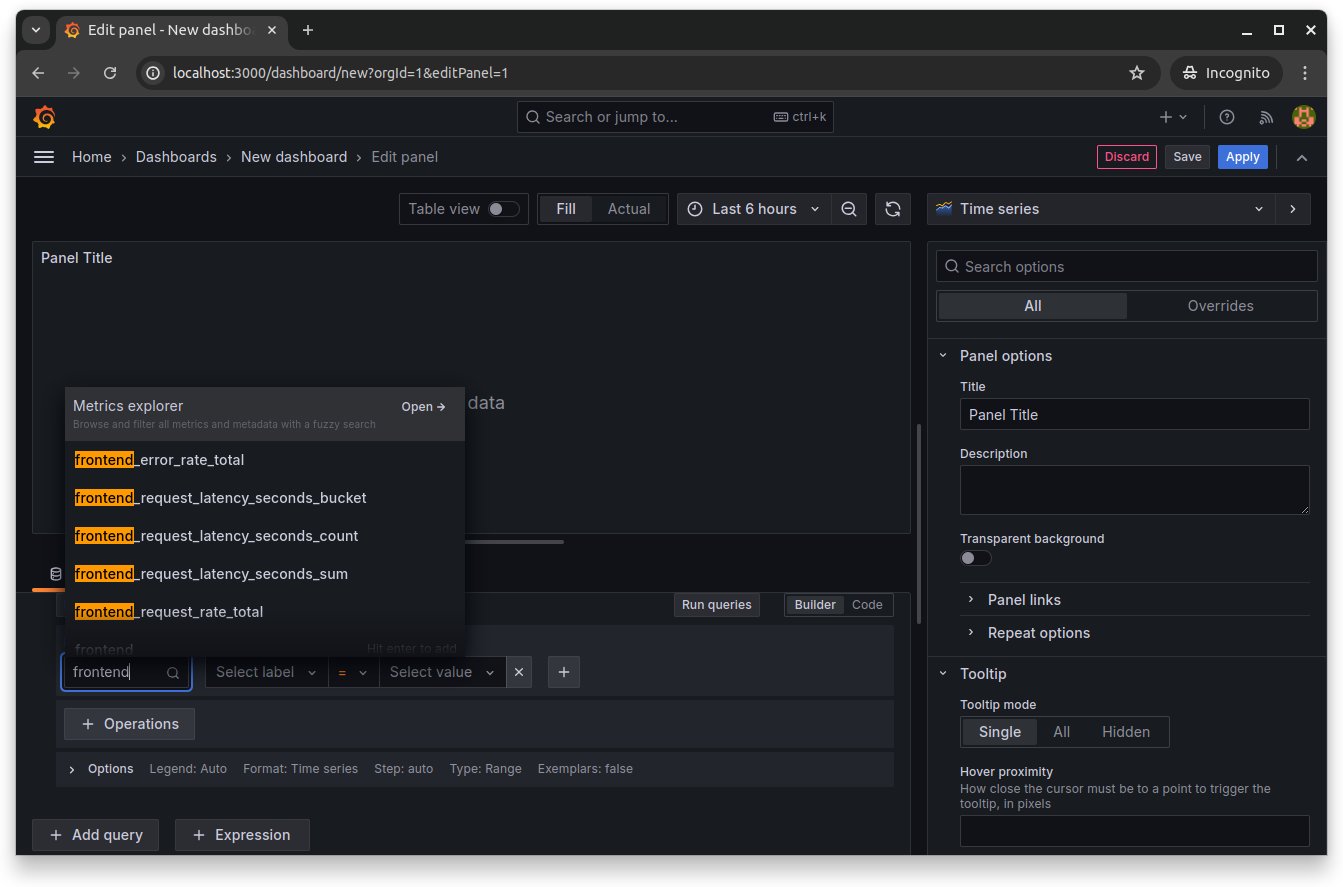Switch query editor to Code mode
1343x887 pixels.
[x=867, y=605]
